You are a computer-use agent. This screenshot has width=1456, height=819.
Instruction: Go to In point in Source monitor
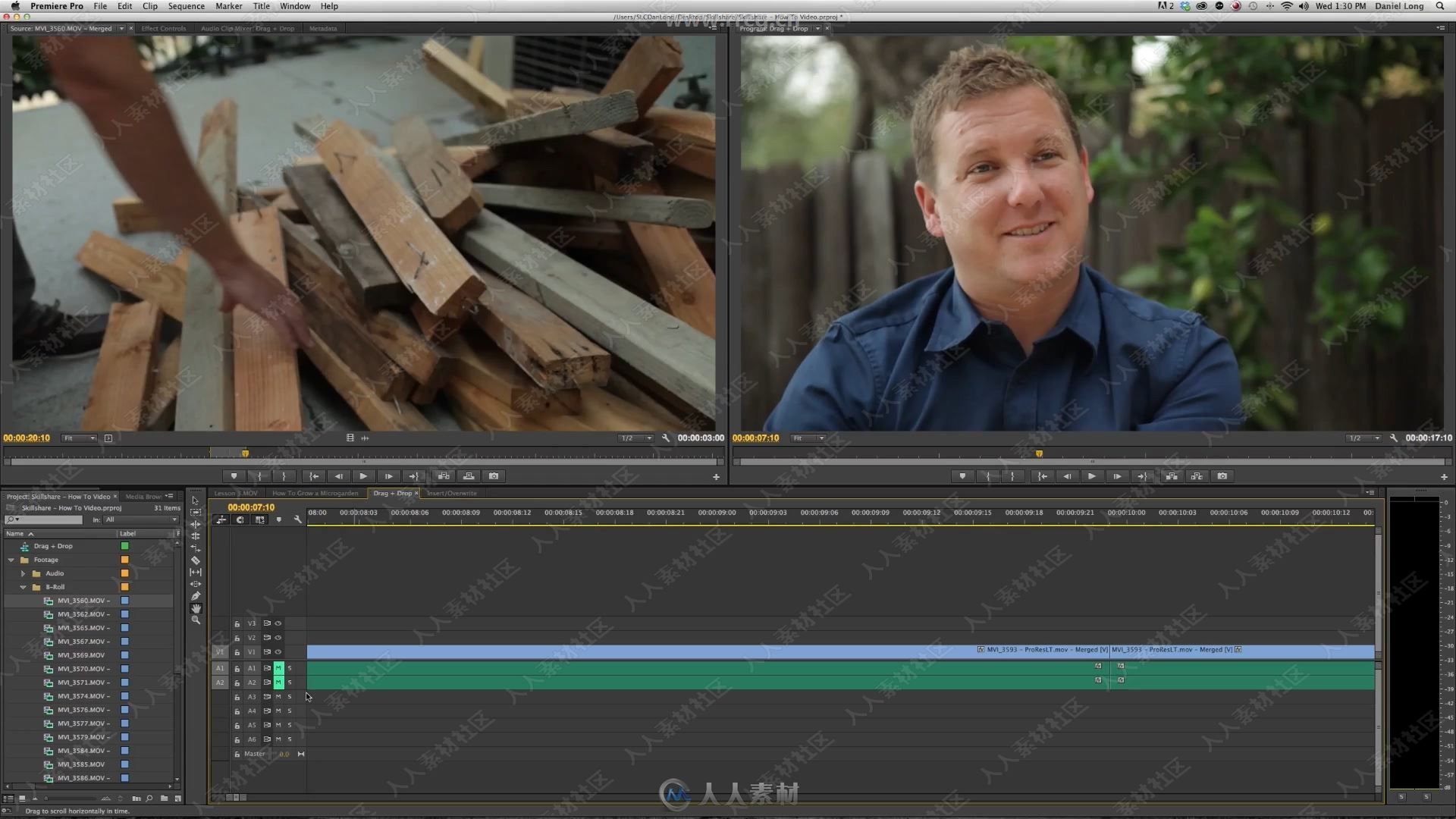314,476
